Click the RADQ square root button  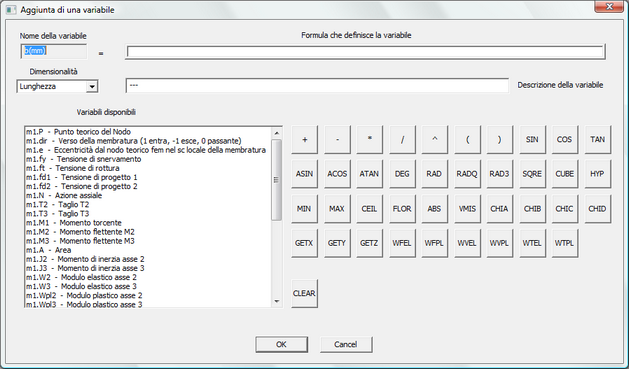pos(467,174)
